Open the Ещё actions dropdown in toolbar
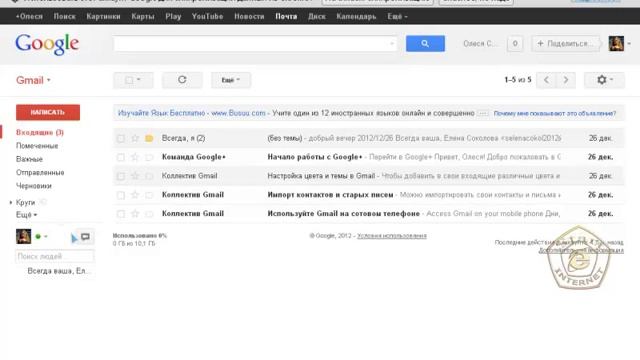Image resolution: width=640 pixels, height=360 pixels. [x=231, y=80]
